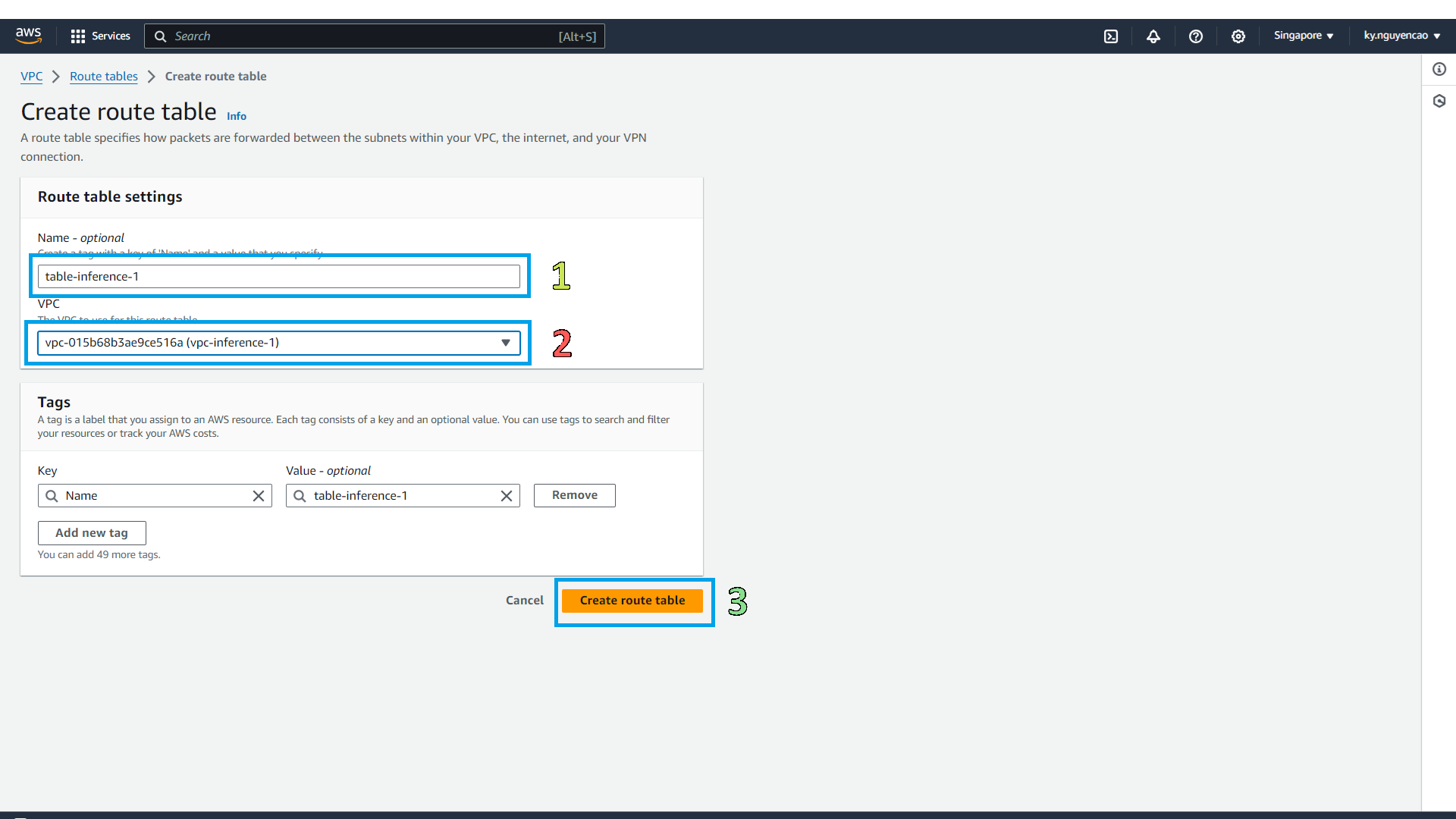Open the AWS console home logo

point(29,36)
